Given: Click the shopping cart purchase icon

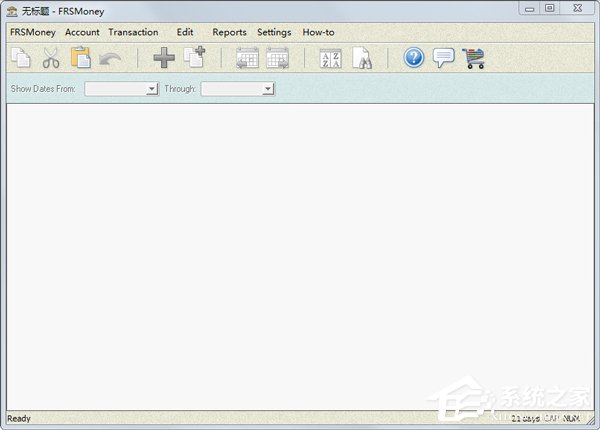Looking at the screenshot, I should click(x=474, y=58).
